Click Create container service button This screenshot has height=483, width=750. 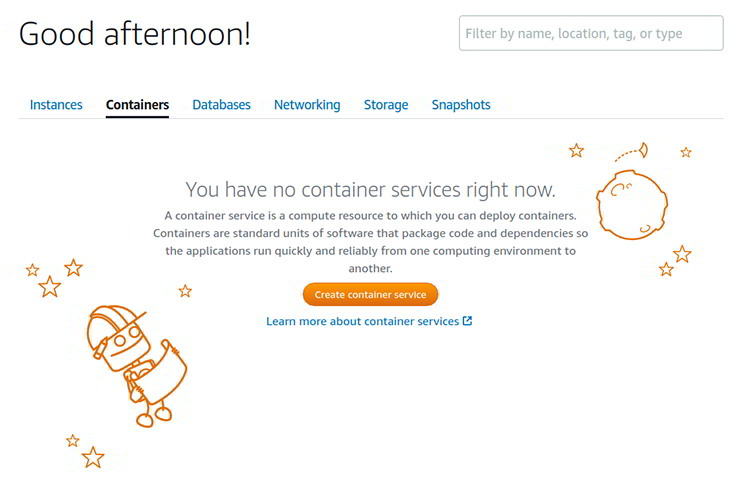click(370, 295)
